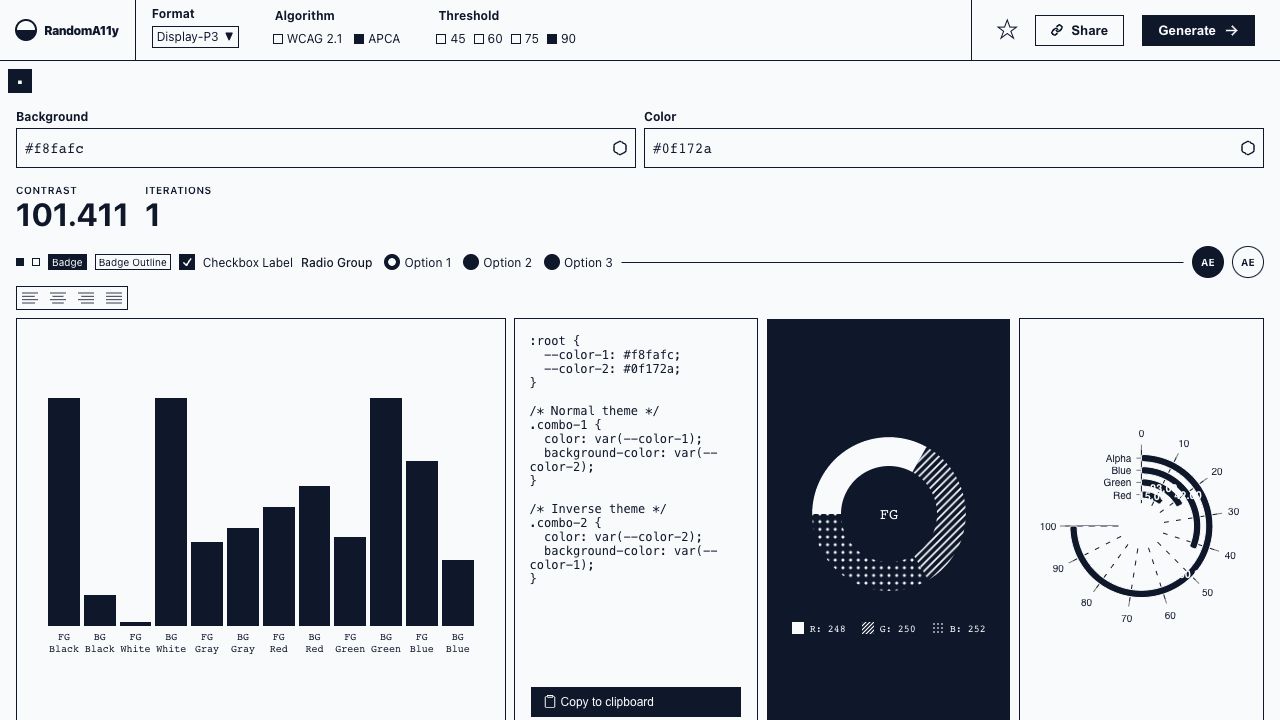Click the RandomA11y logo icon
1280x720 pixels.
pos(27,31)
